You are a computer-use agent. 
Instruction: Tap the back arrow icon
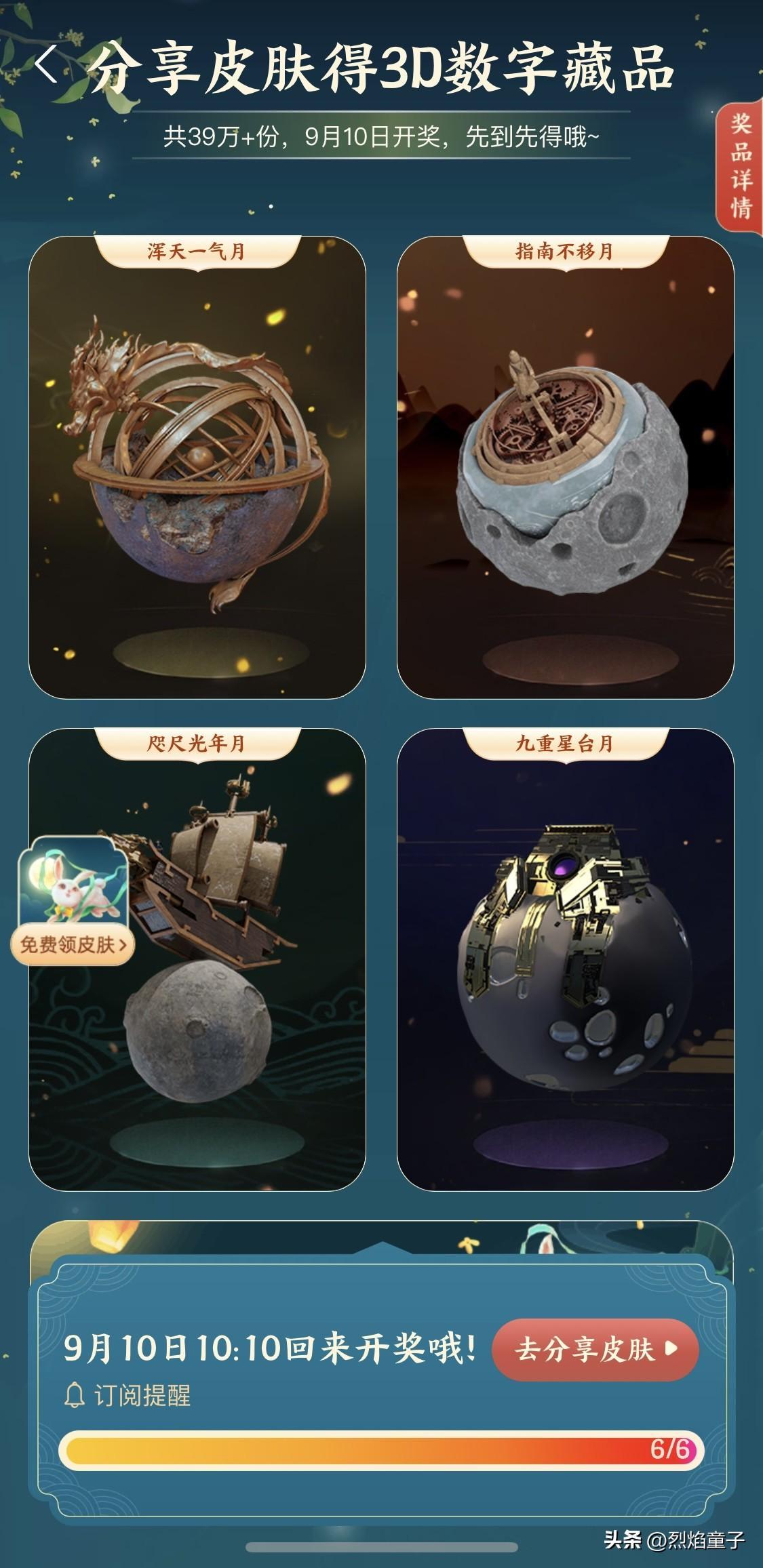(x=46, y=64)
